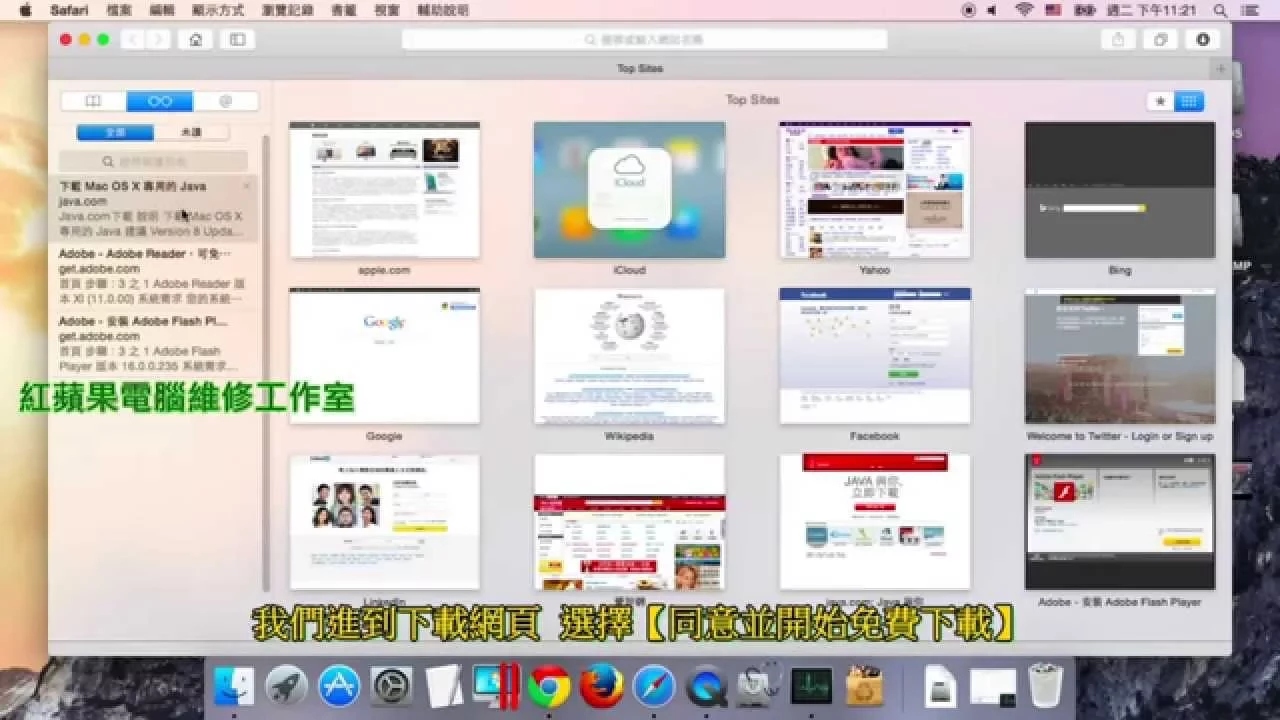Click the sidebar vertical scrollbar
This screenshot has width=1280, height=720.
266,362
